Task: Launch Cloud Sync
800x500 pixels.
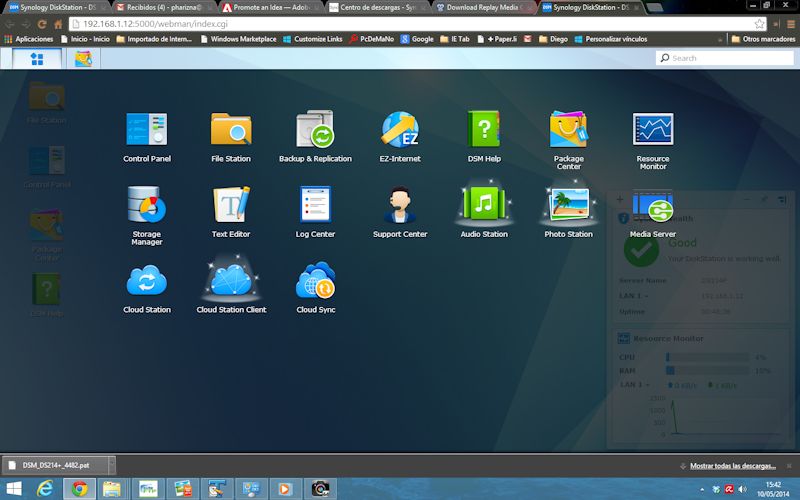Action: pyautogui.click(x=315, y=281)
